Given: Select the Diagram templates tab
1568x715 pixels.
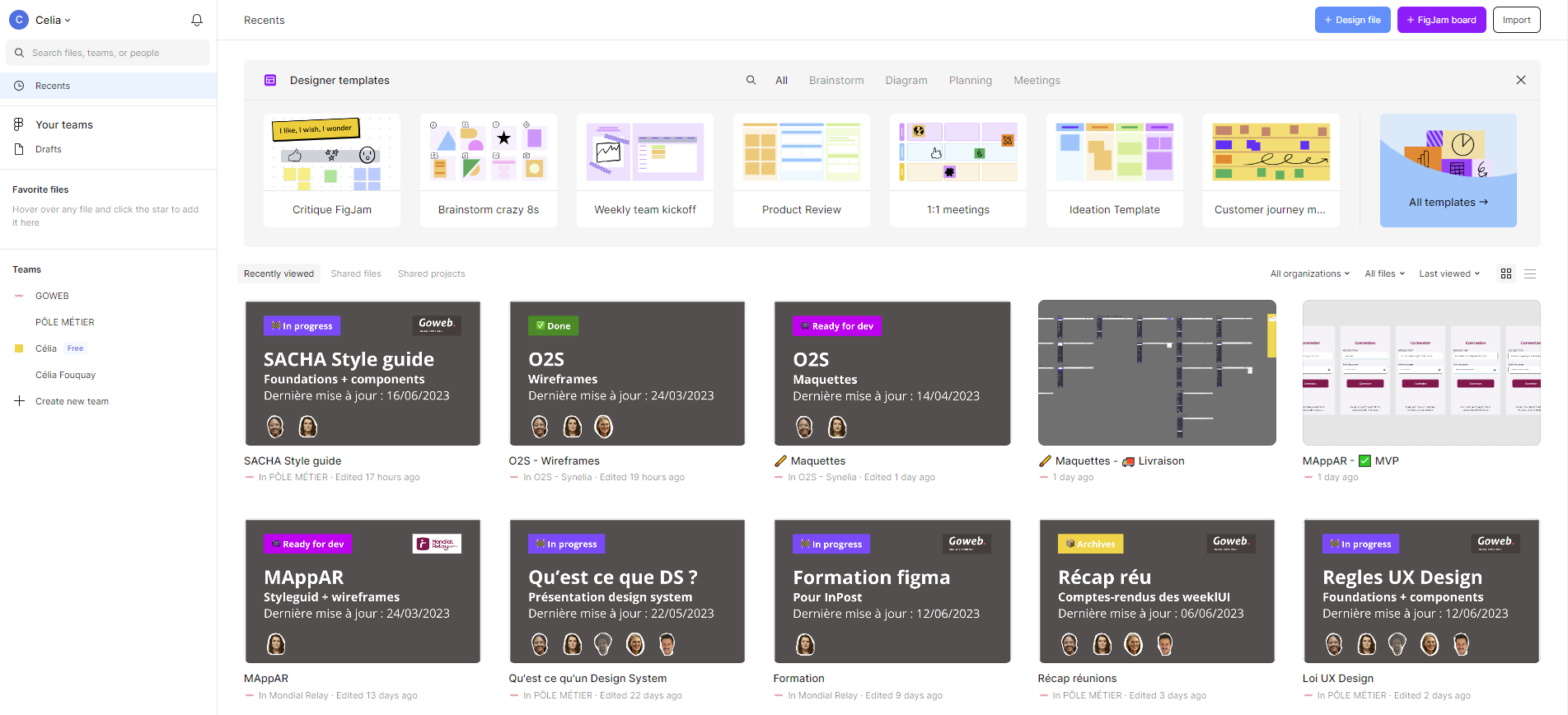Looking at the screenshot, I should click(x=906, y=80).
